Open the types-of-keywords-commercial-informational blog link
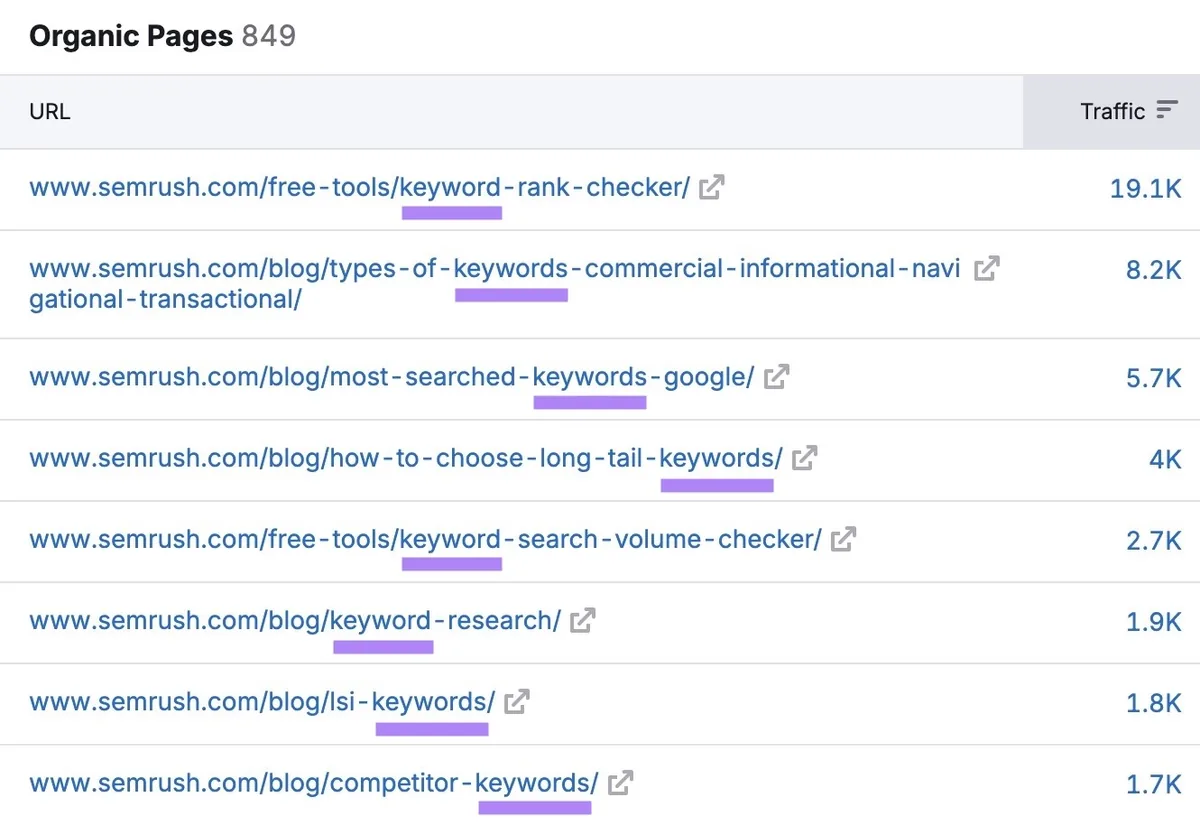The height and width of the screenshot is (825, 1200). 495,283
